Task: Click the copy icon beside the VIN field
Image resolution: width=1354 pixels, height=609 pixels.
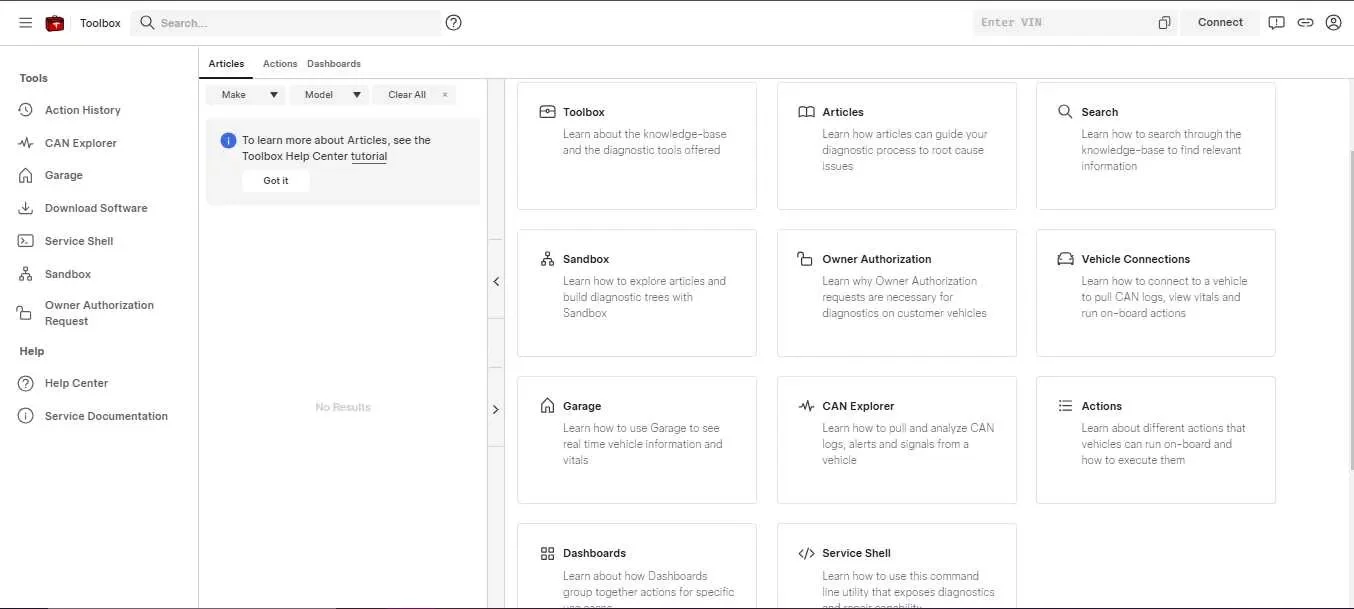Action: tap(1164, 23)
